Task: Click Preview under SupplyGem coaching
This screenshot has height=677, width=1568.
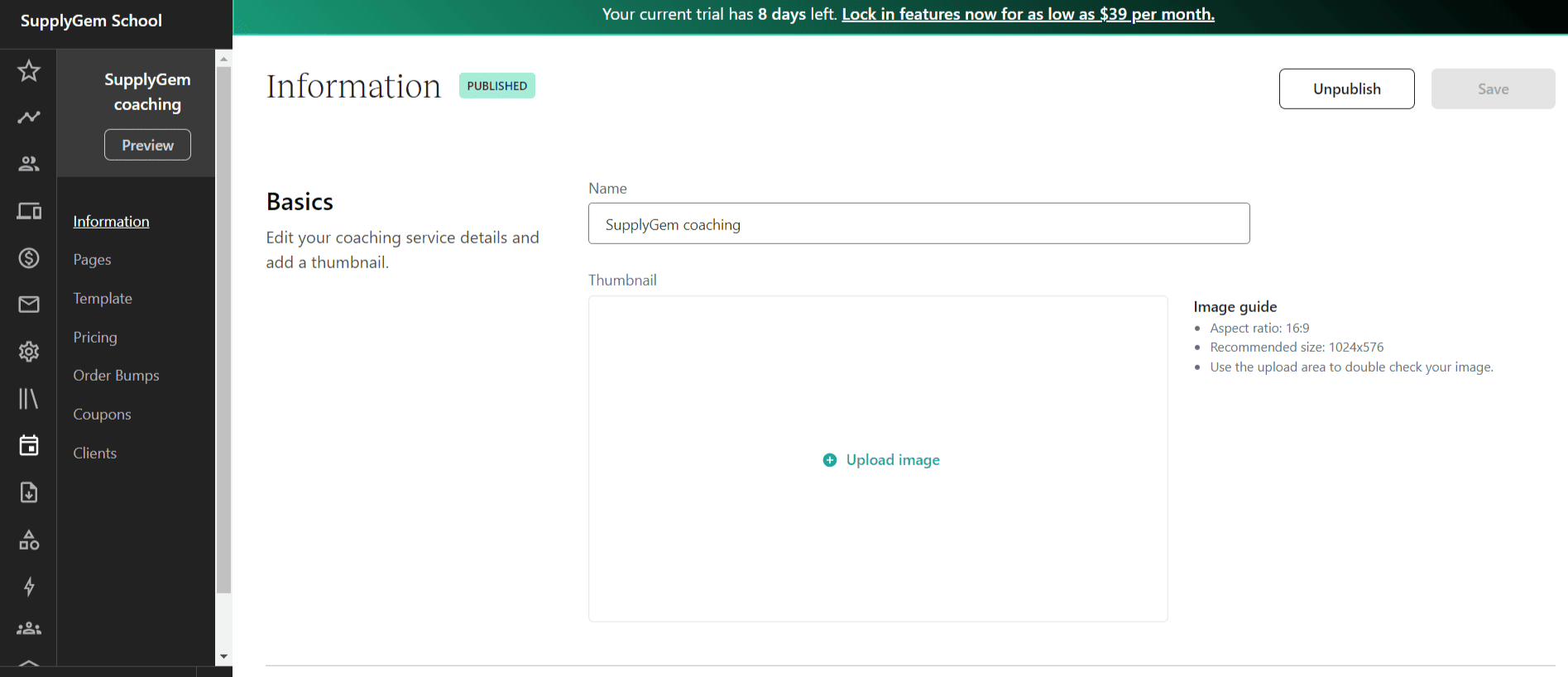Action: point(147,145)
